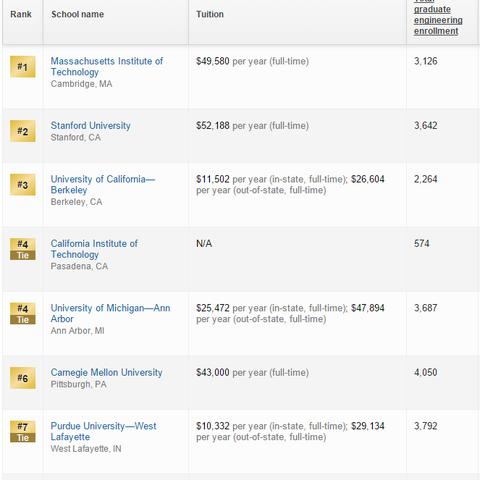Viewport: 480px width, 480px height.
Task: Click the School name column header
Action: [x=77, y=14]
